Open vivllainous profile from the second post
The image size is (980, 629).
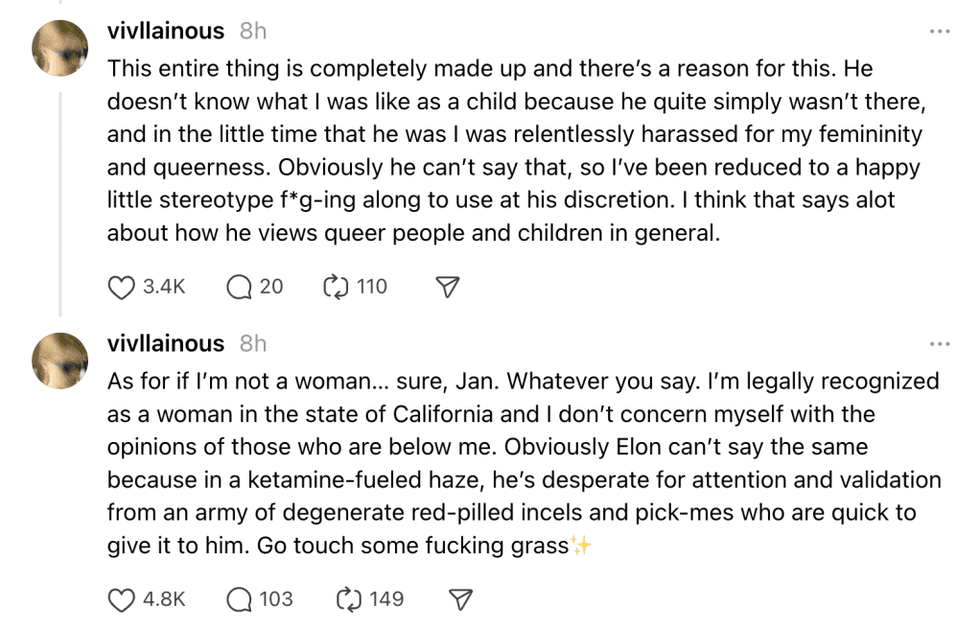(x=166, y=343)
